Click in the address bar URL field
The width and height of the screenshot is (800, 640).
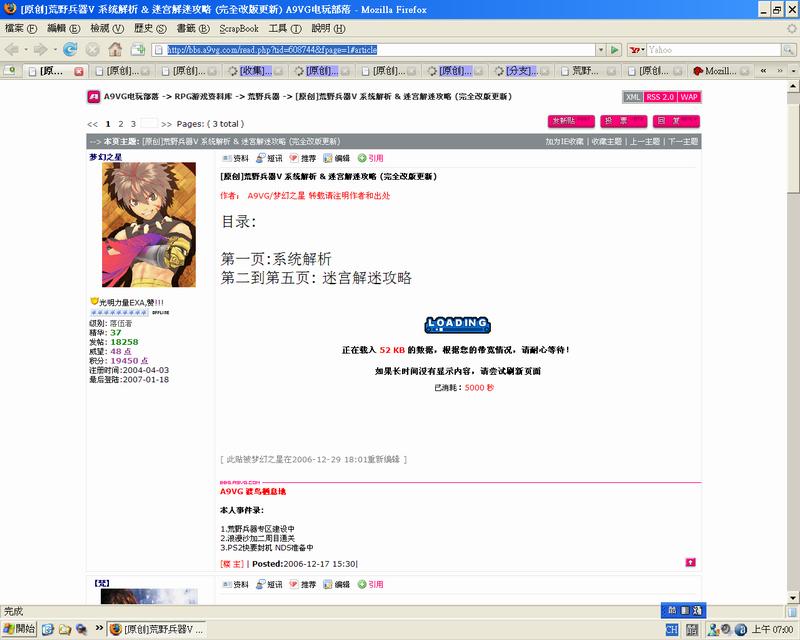pos(375,50)
